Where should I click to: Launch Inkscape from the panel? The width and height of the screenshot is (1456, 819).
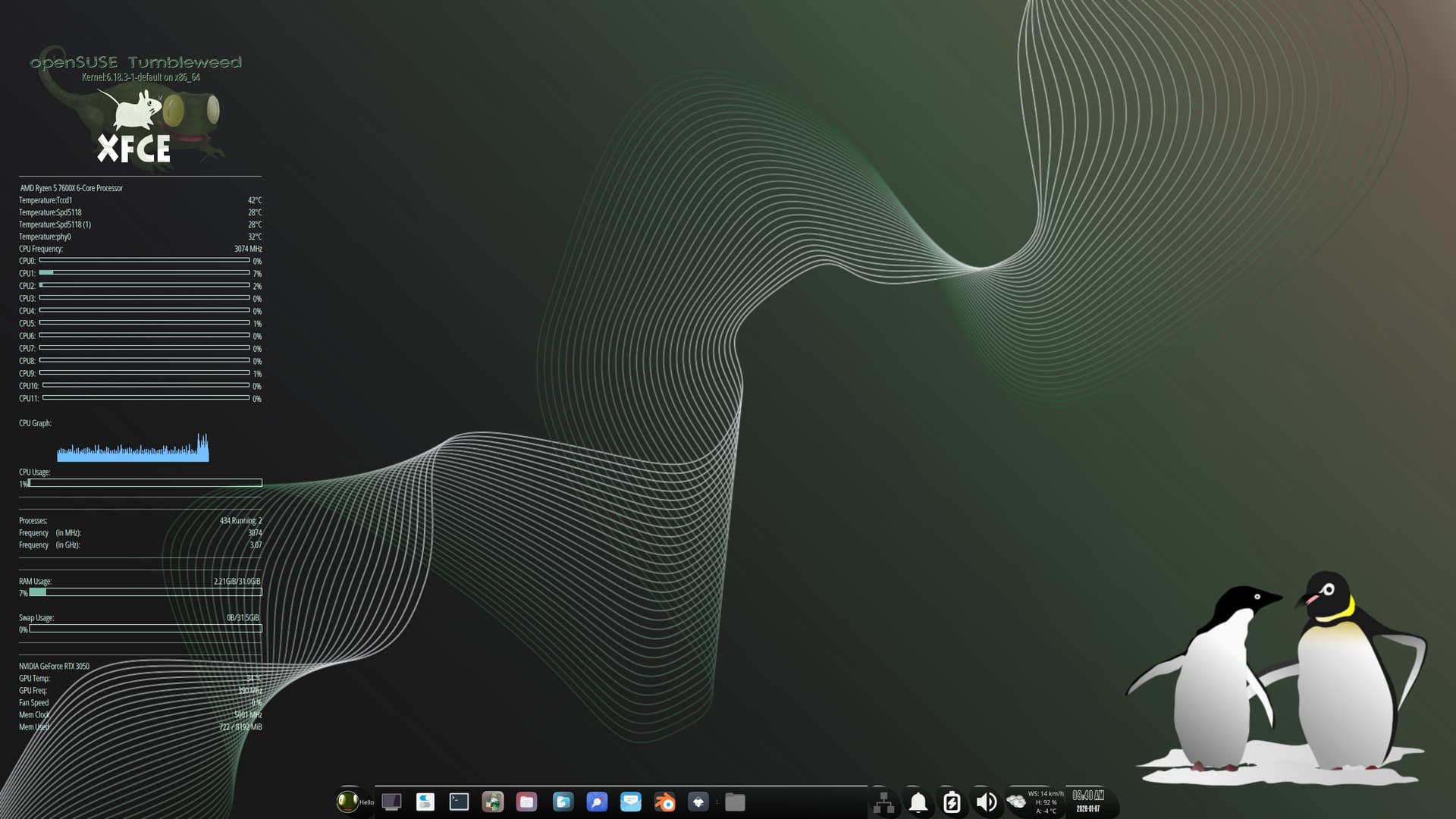pyautogui.click(x=698, y=802)
